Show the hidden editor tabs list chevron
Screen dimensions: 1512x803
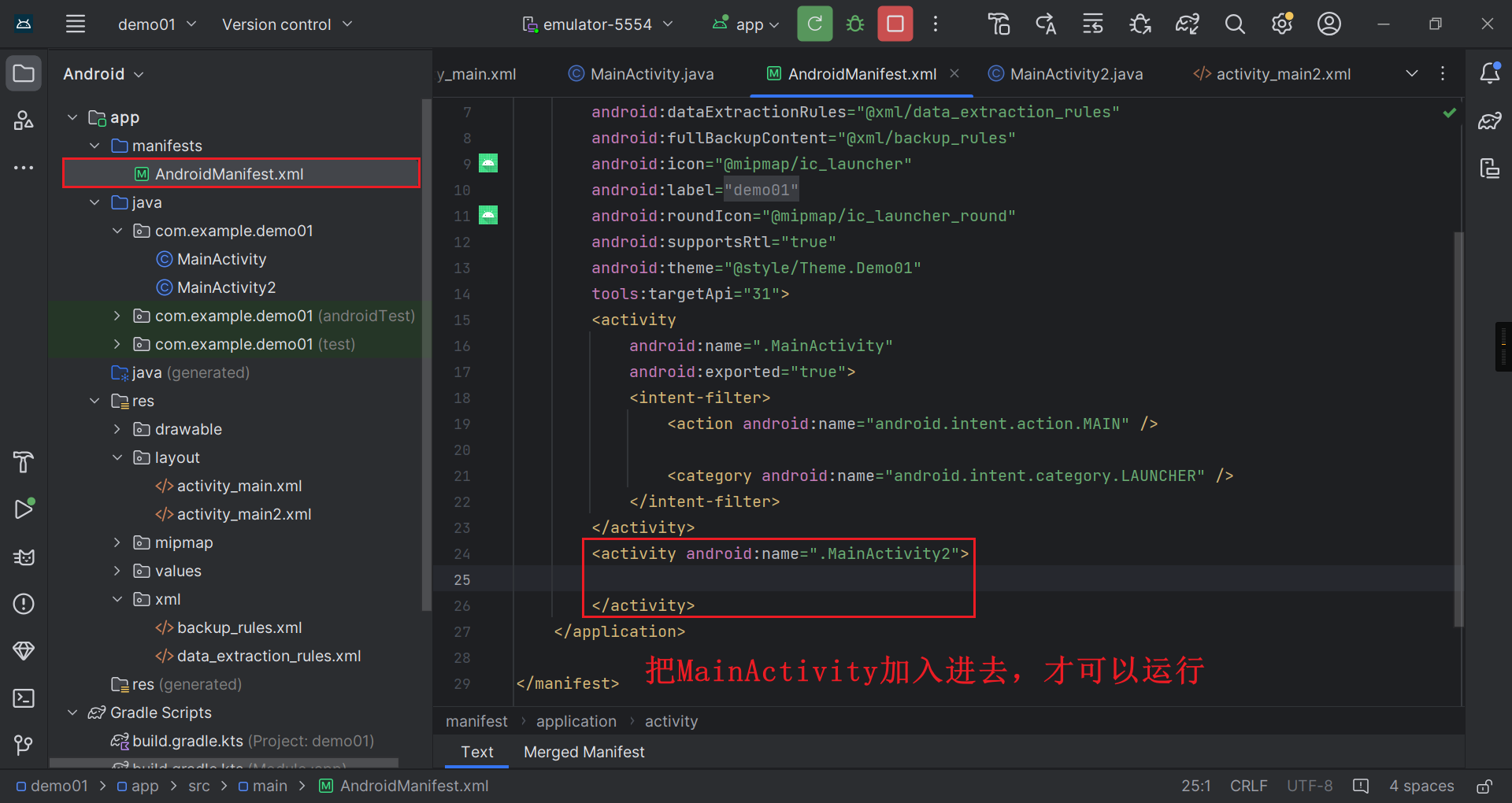pyautogui.click(x=1411, y=73)
